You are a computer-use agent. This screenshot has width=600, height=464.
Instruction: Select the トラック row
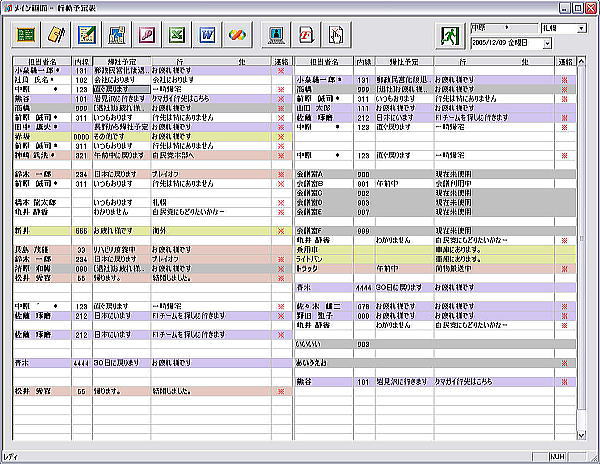pos(435,269)
